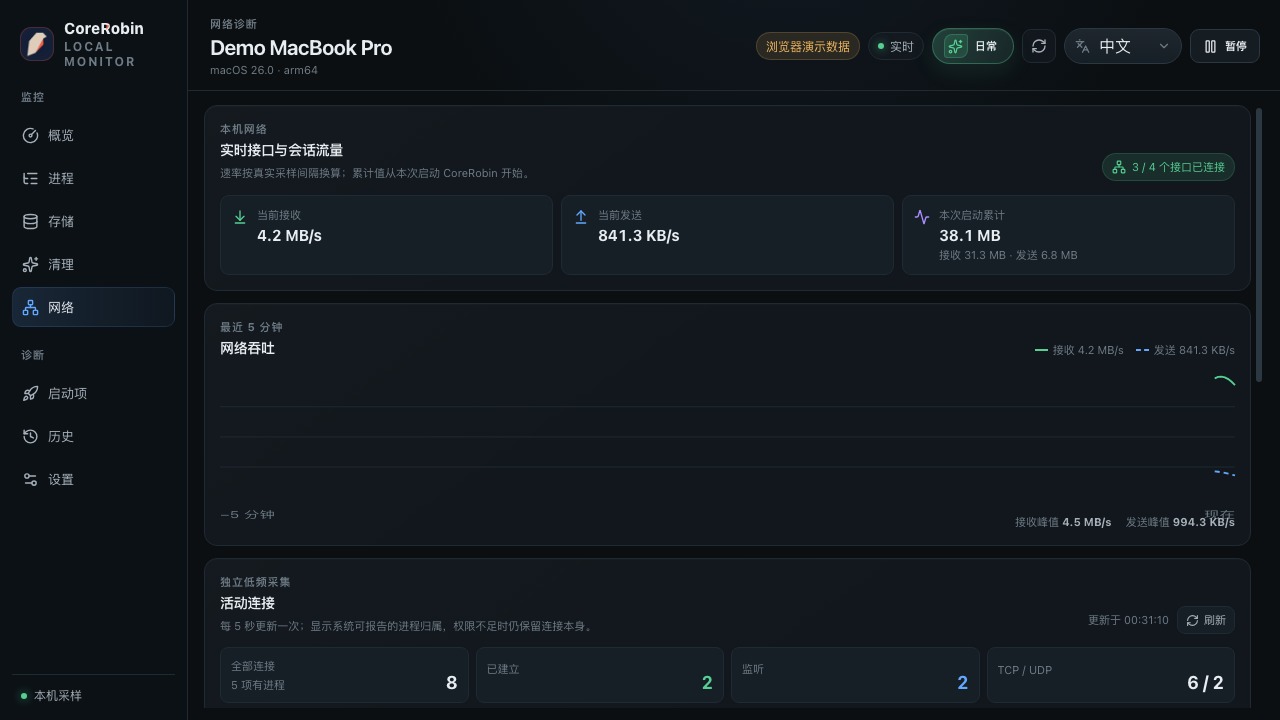Open the 中文 language dropdown
1280x720 pixels.
[x=1123, y=46]
